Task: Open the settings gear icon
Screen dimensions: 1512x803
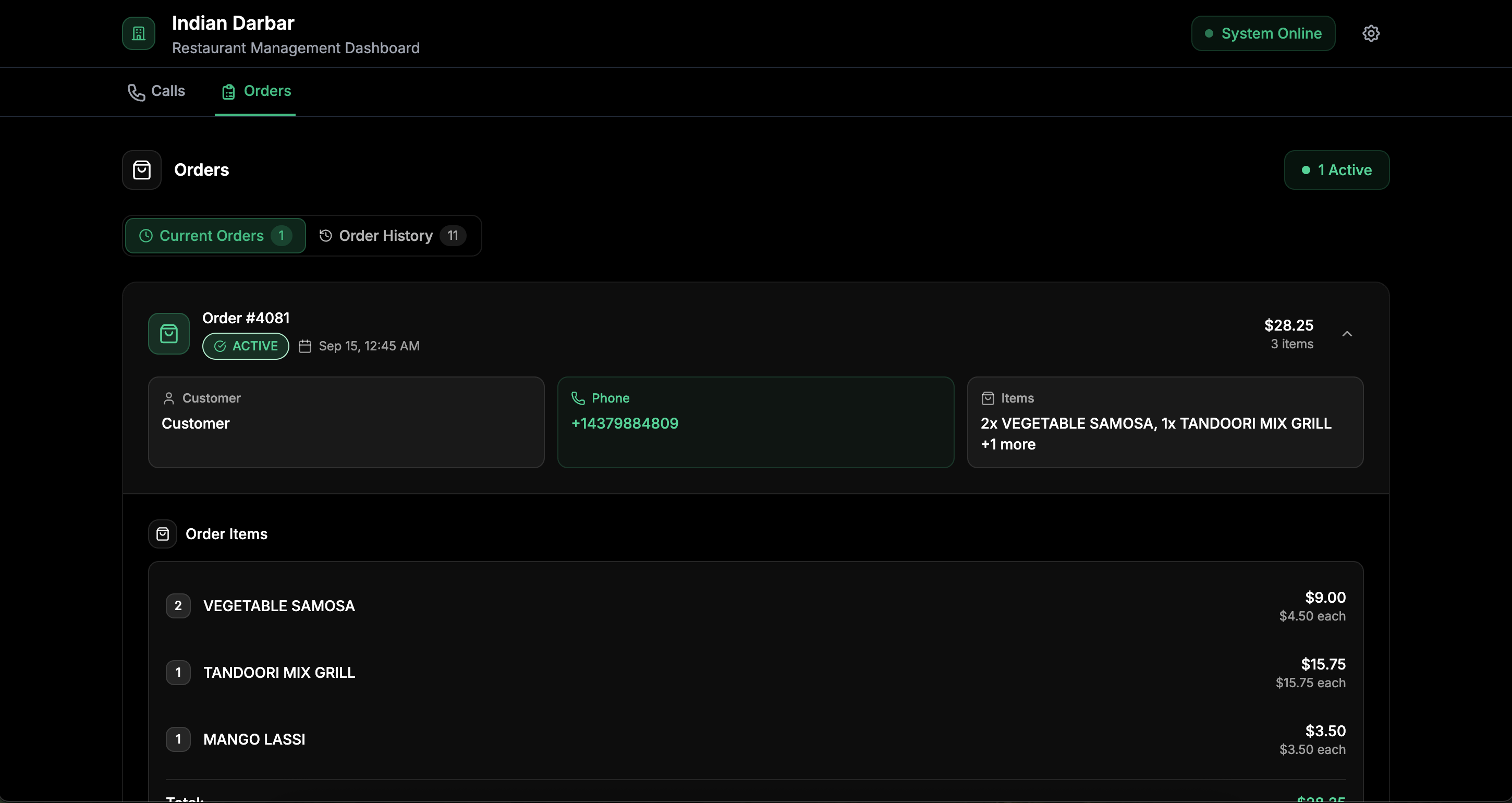Action: tap(1371, 33)
